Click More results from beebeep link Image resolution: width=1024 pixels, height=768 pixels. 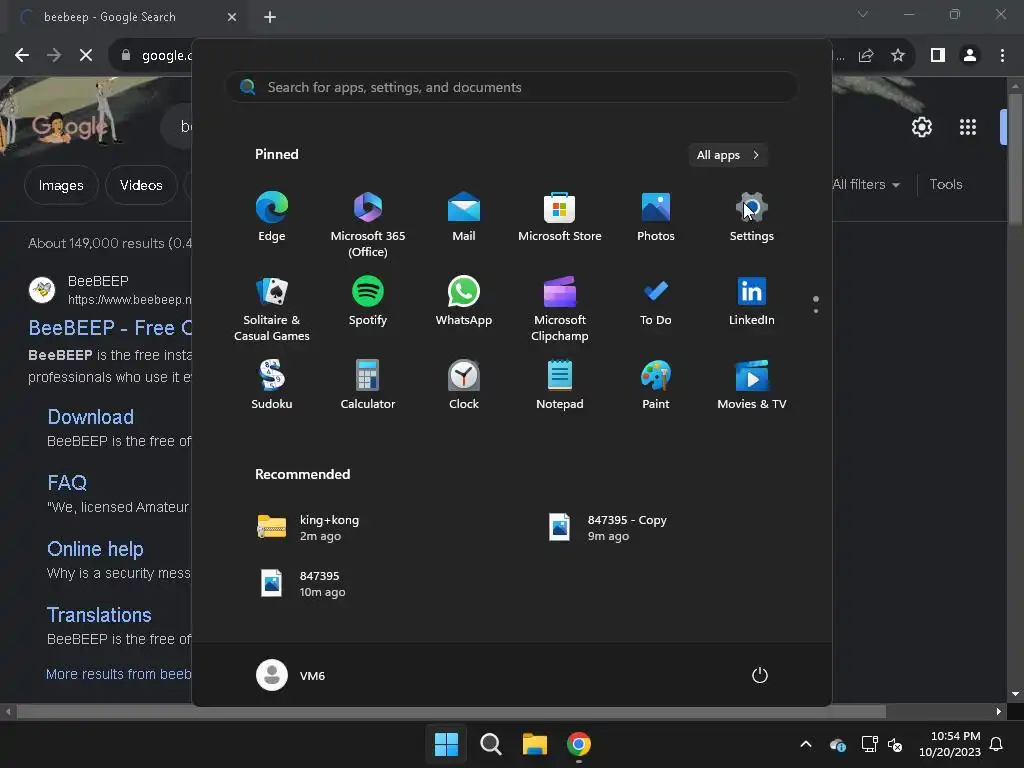coord(119,674)
